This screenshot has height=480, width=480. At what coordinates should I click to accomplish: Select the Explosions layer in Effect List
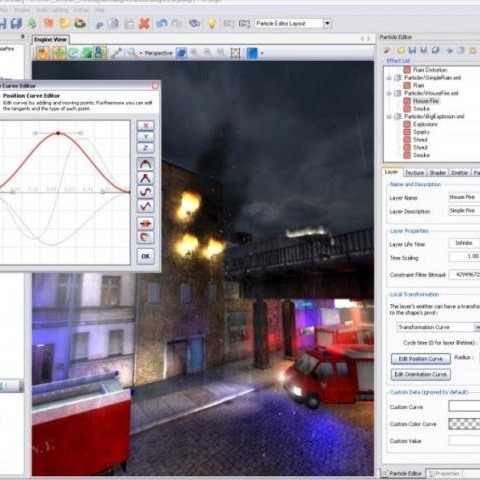coord(425,124)
